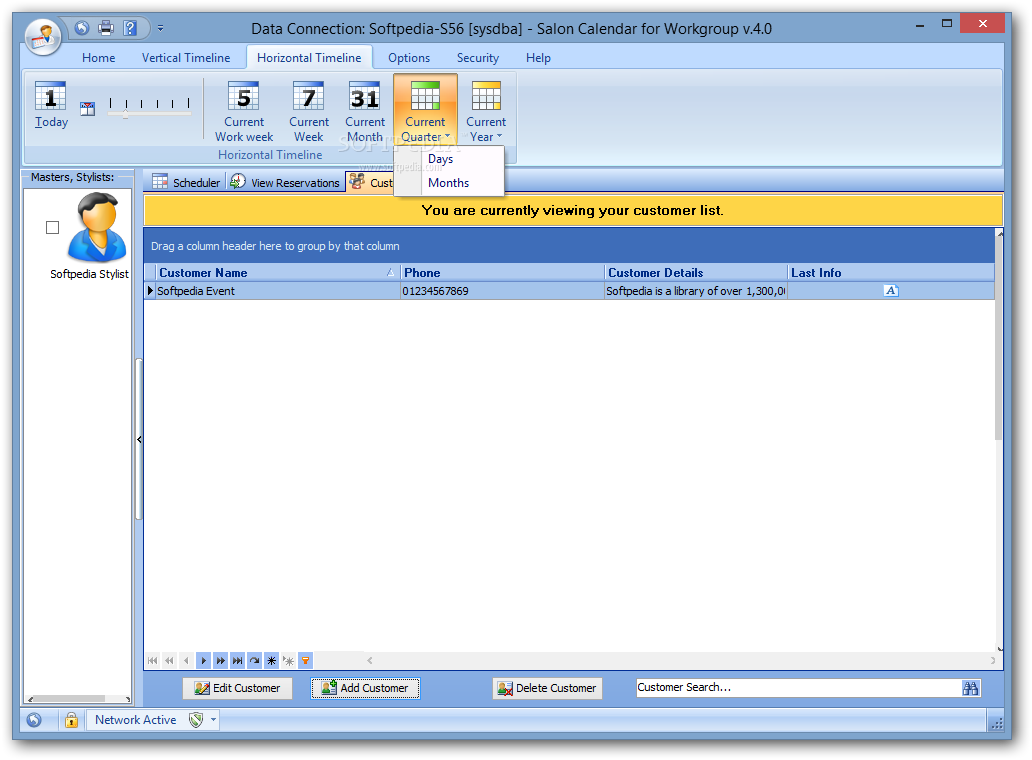Open the Help ribbon tab

point(538,58)
